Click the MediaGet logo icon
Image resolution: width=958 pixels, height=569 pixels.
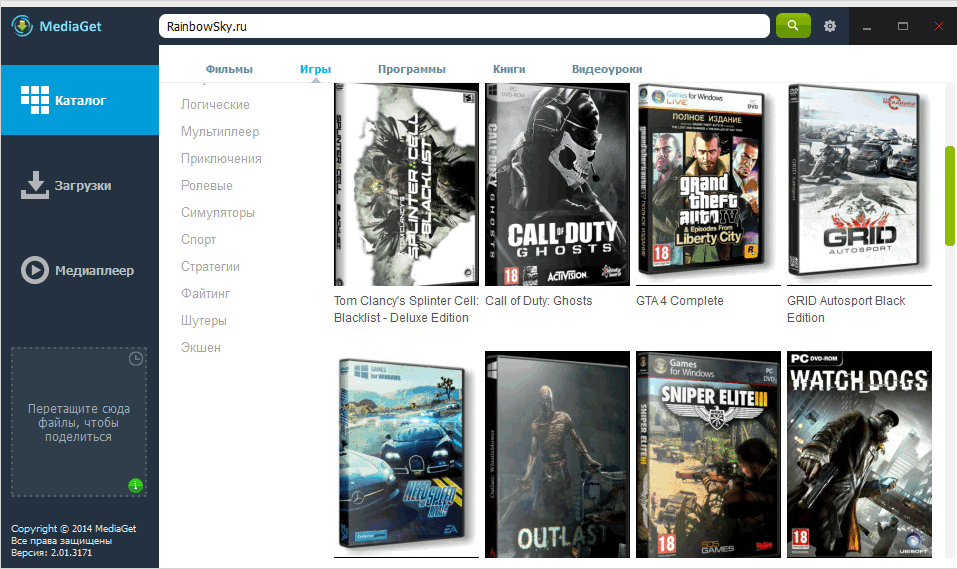click(x=22, y=26)
